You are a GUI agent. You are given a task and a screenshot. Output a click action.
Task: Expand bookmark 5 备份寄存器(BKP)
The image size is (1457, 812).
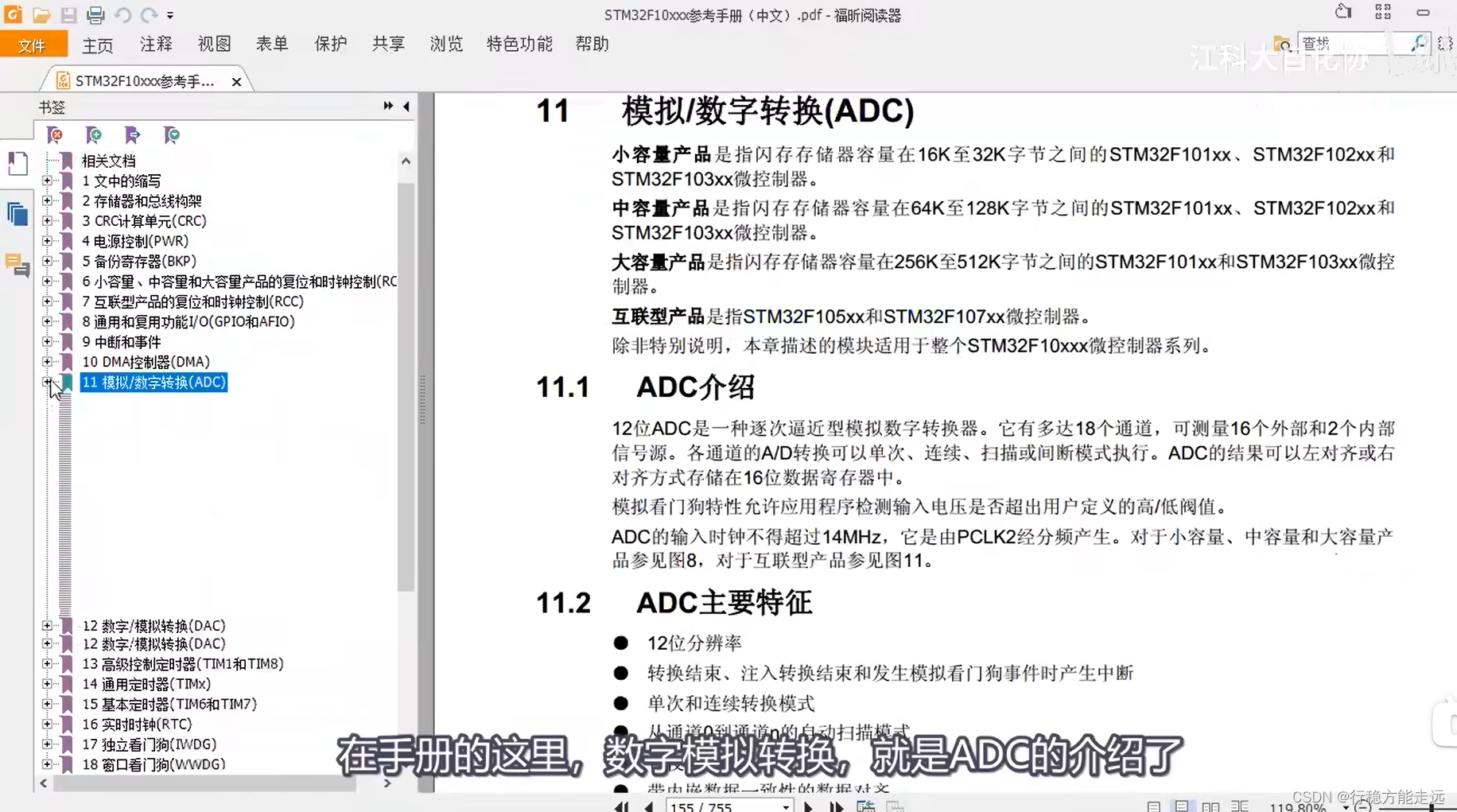[48, 261]
